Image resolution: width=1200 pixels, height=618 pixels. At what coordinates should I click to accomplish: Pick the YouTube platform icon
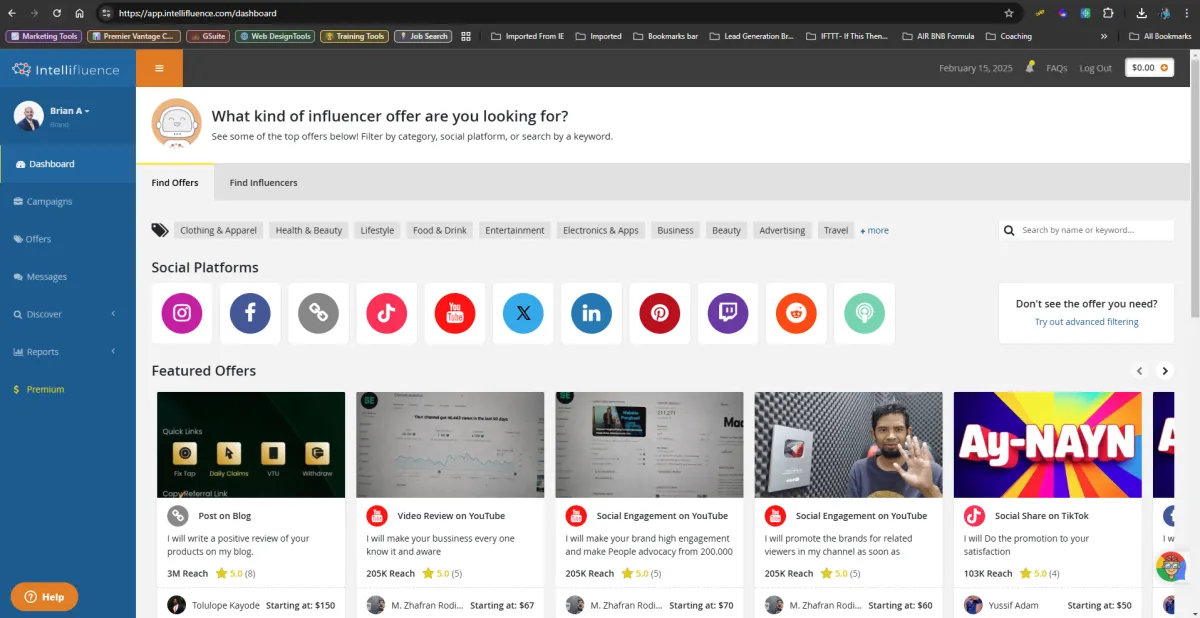tap(455, 313)
